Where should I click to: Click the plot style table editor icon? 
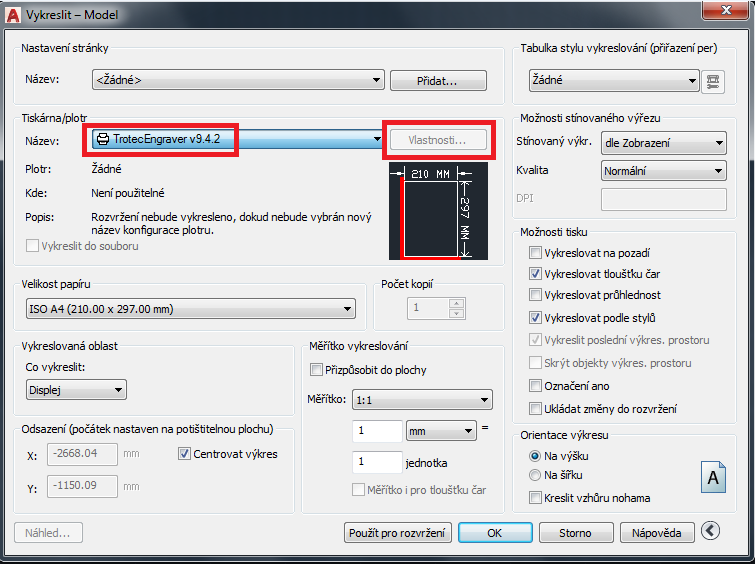pyautogui.click(x=713, y=80)
